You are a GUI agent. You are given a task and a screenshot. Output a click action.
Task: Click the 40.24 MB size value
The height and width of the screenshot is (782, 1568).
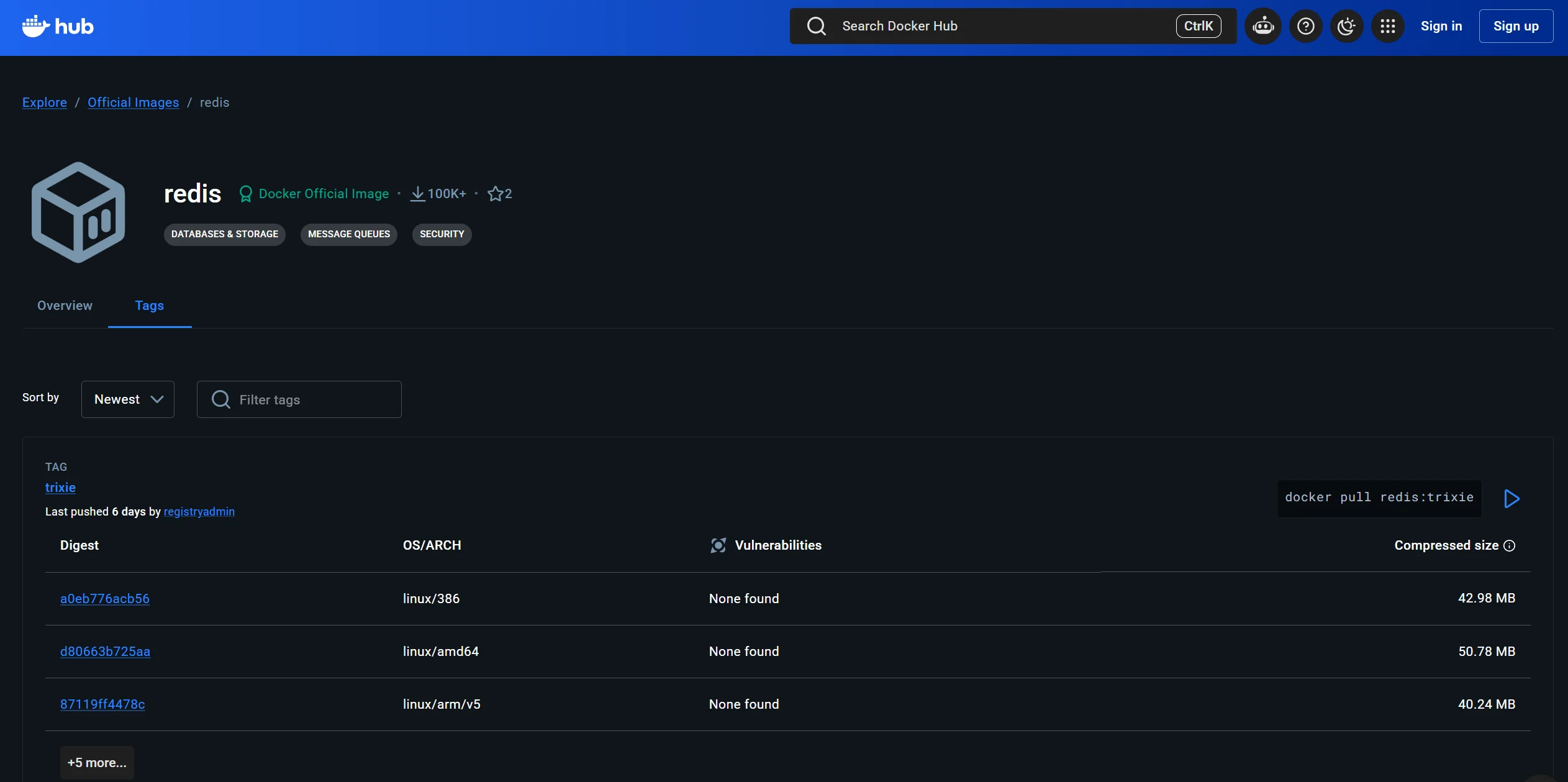click(x=1487, y=704)
